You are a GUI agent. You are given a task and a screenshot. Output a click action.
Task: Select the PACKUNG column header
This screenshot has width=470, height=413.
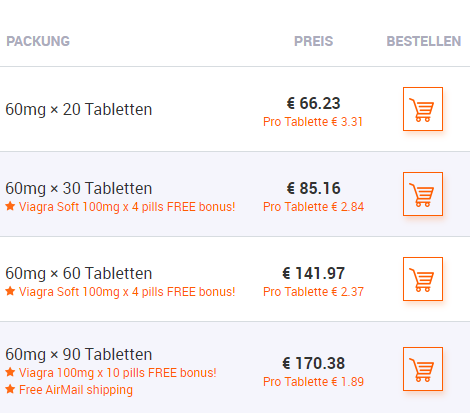coord(38,41)
